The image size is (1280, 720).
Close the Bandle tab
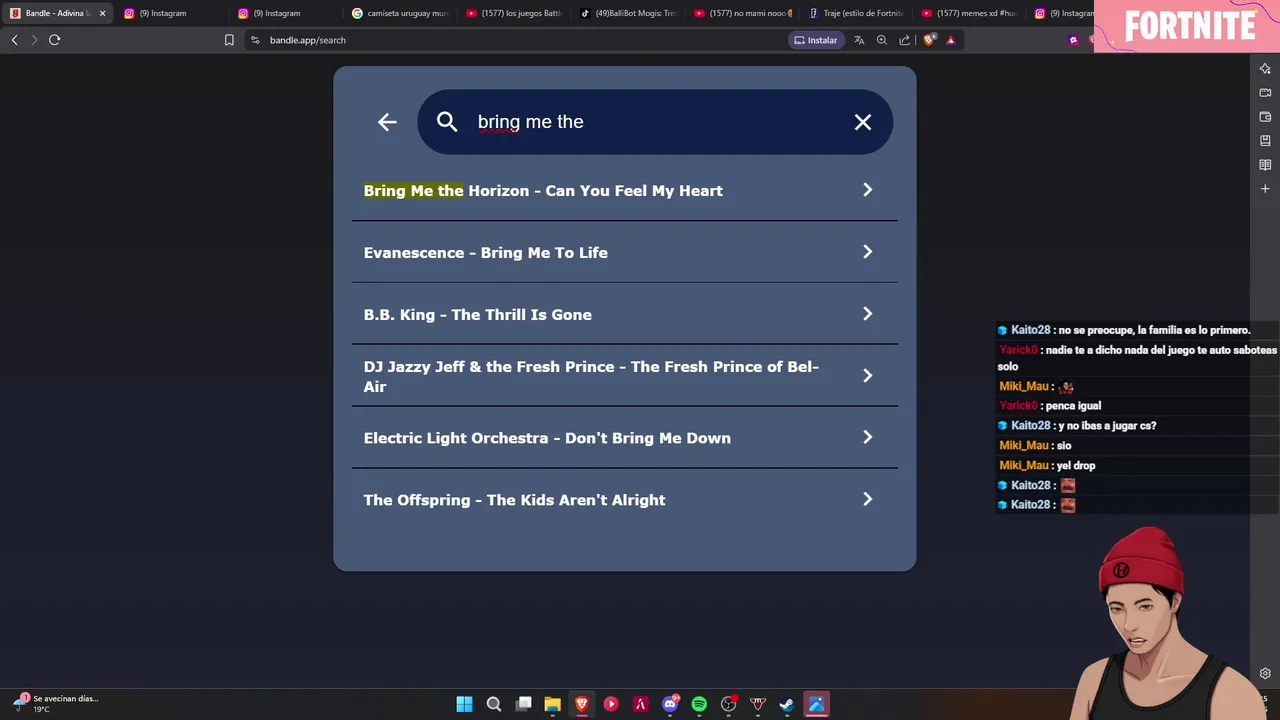[x=102, y=13]
